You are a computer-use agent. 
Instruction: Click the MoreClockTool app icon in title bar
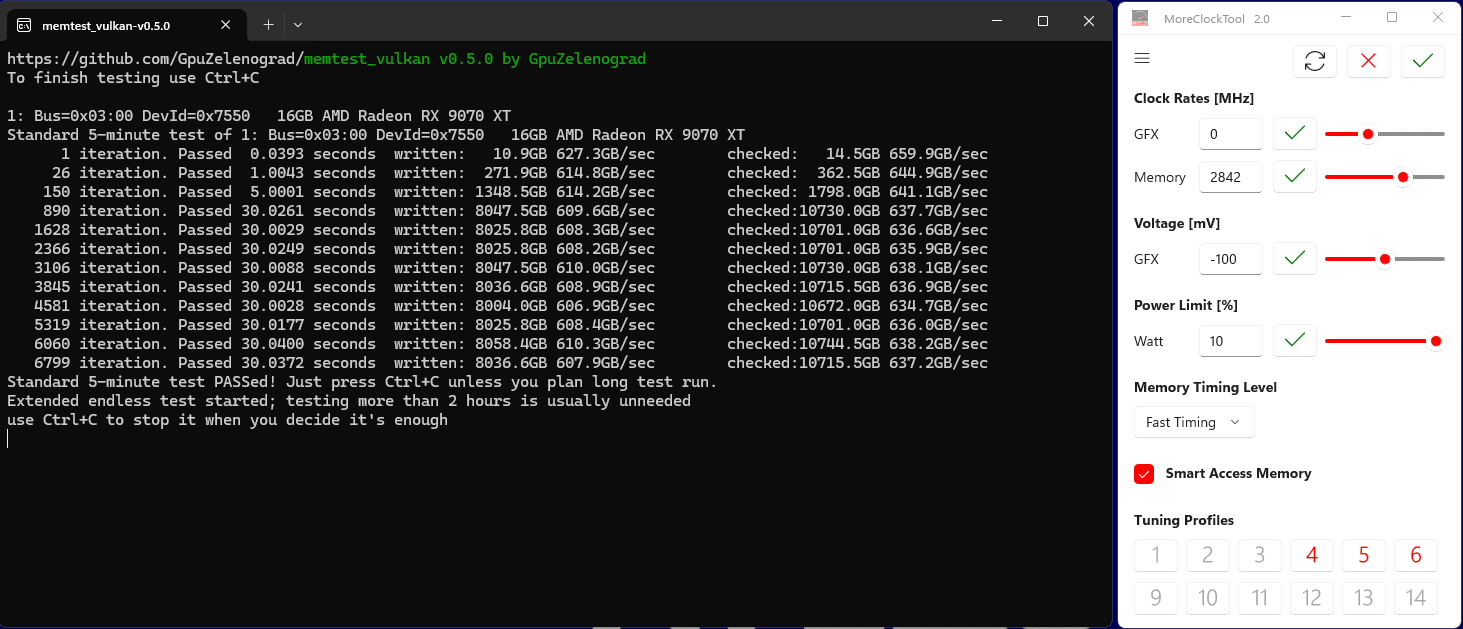click(x=1139, y=18)
